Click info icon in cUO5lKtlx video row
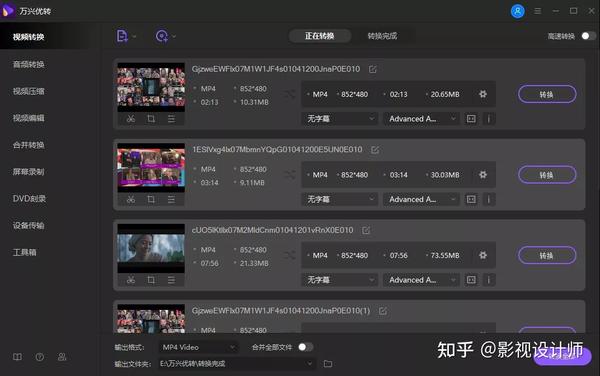 click(489, 280)
